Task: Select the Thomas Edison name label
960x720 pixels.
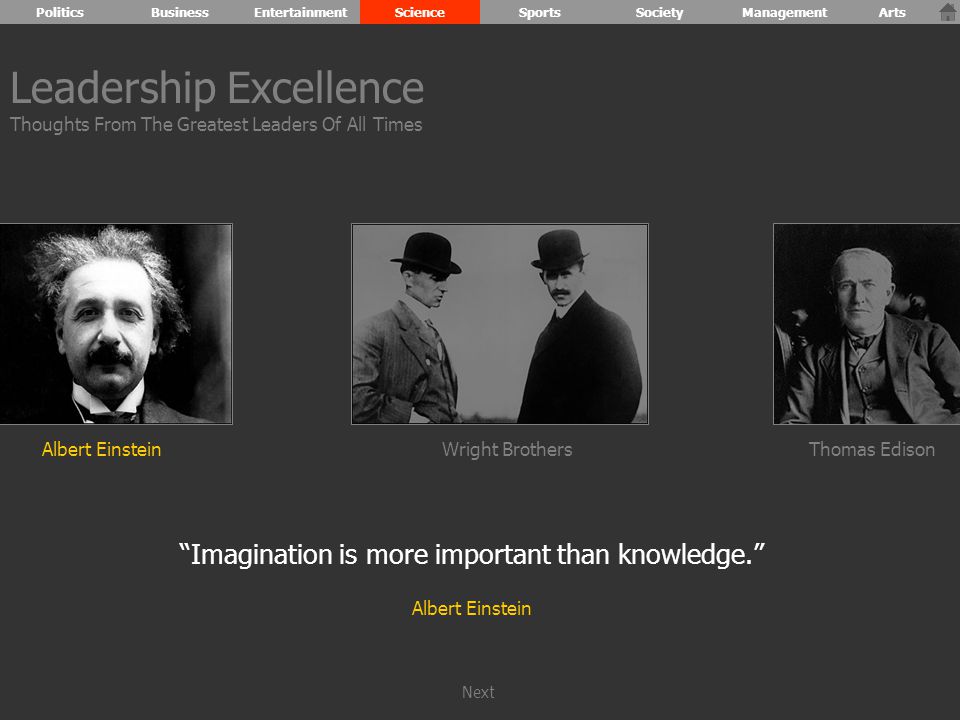Action: click(x=872, y=449)
